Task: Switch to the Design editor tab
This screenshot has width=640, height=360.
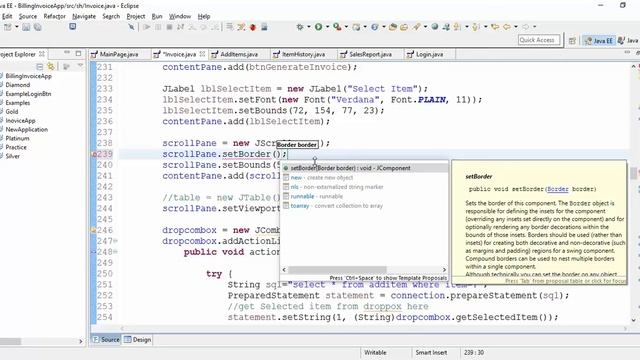Action: coord(138,340)
